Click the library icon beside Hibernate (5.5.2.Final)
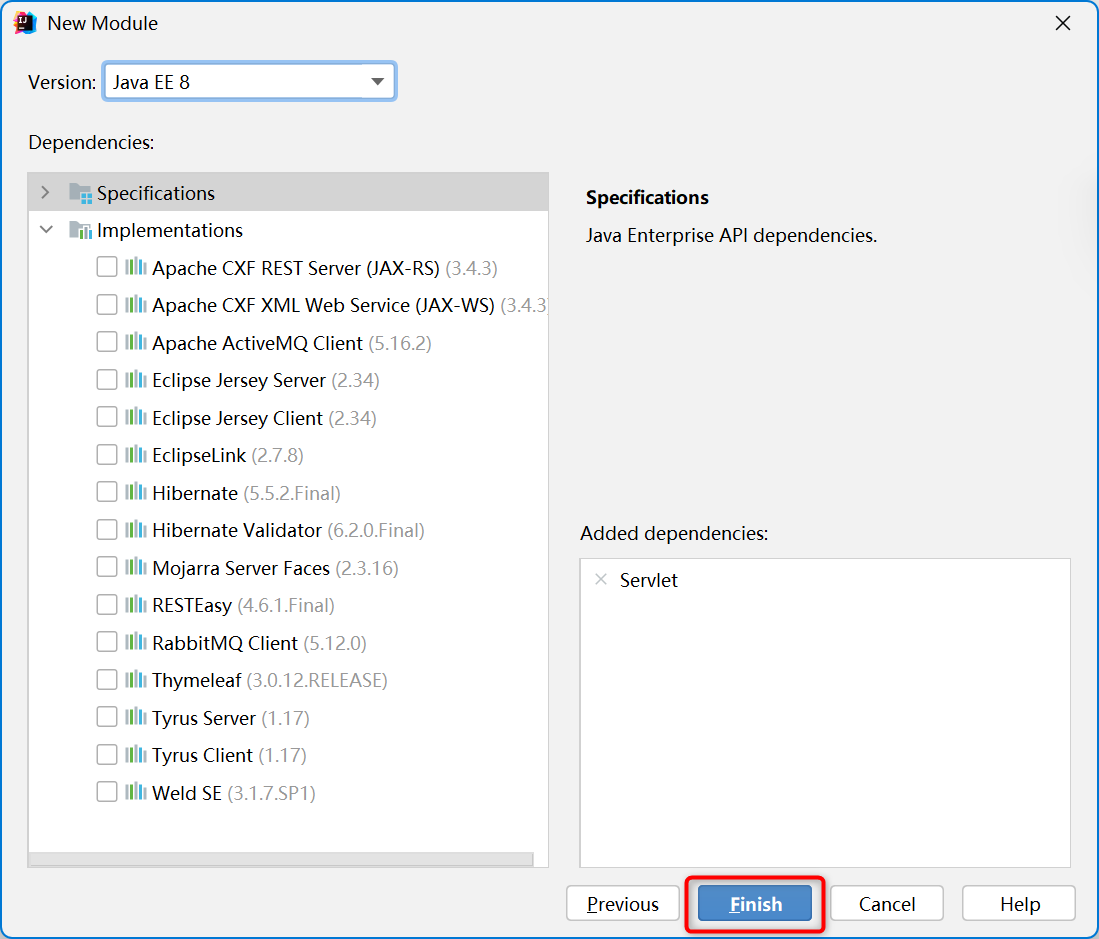 pyautogui.click(x=136, y=492)
